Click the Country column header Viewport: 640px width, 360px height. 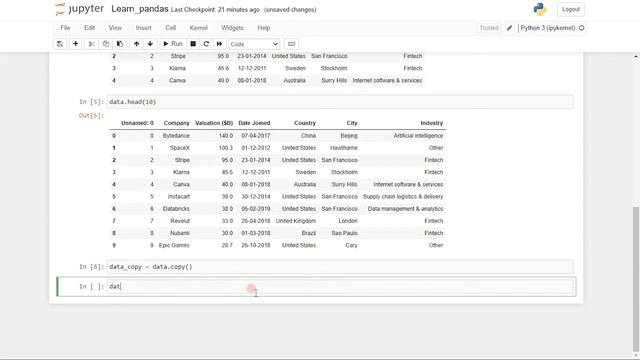(304, 123)
